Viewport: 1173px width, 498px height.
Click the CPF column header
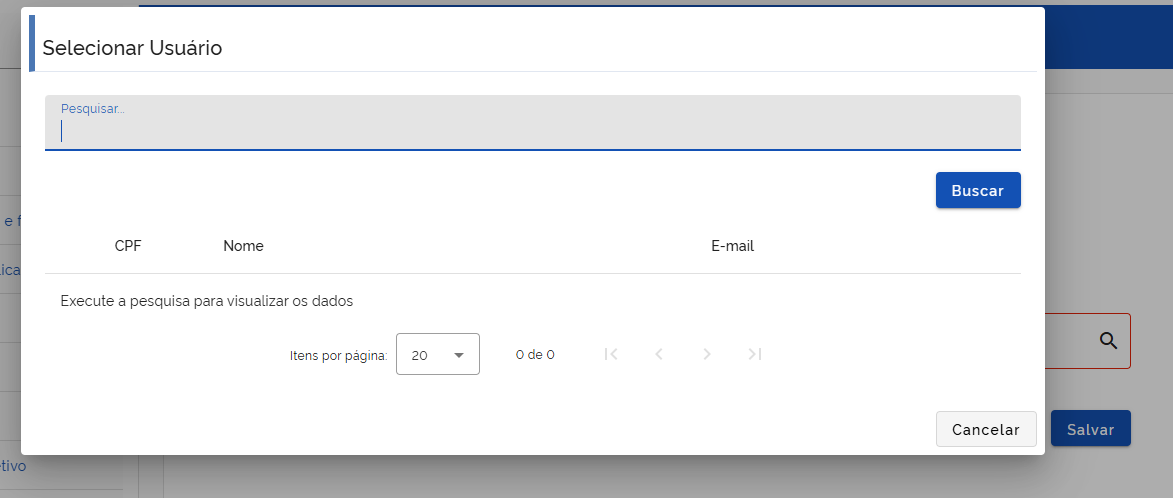(x=128, y=246)
